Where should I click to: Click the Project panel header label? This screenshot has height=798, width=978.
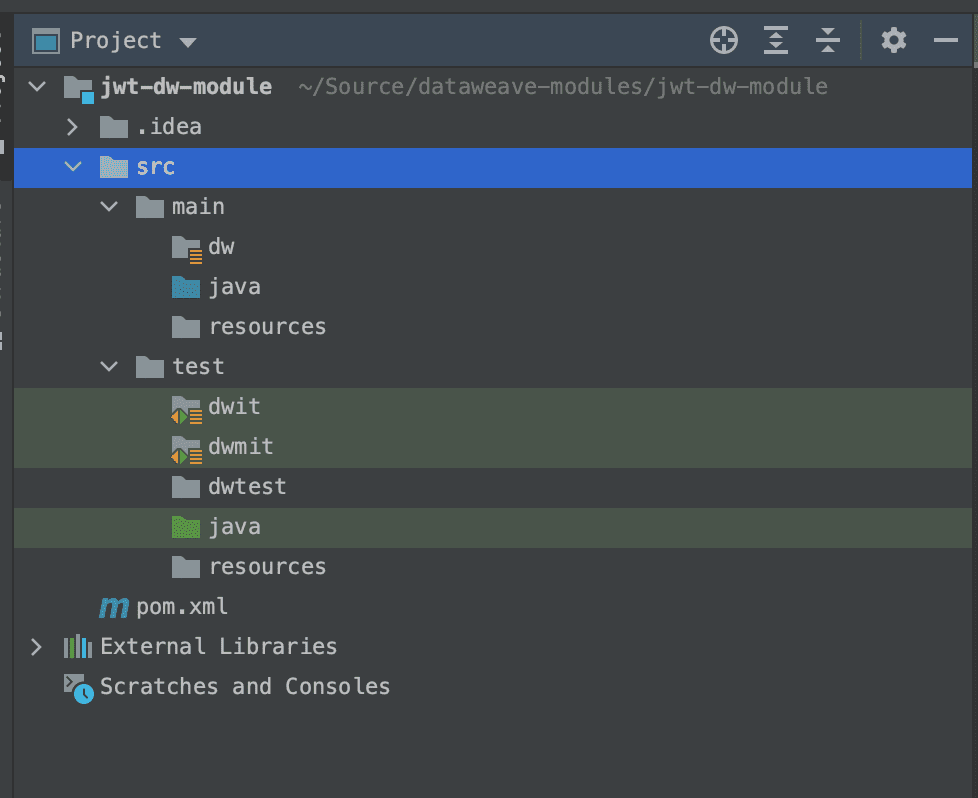[x=115, y=40]
